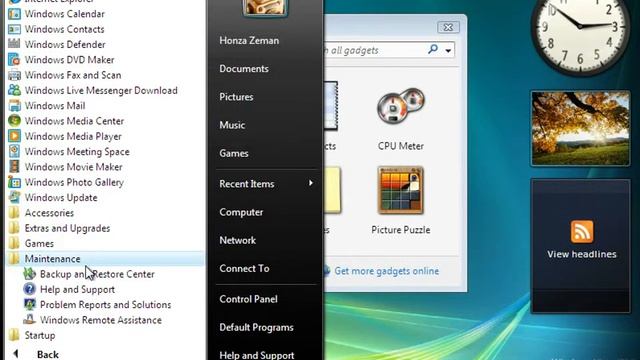This screenshot has height=360, width=640.
Task: Launch Windows DVD Maker icon
Action: coord(14,60)
